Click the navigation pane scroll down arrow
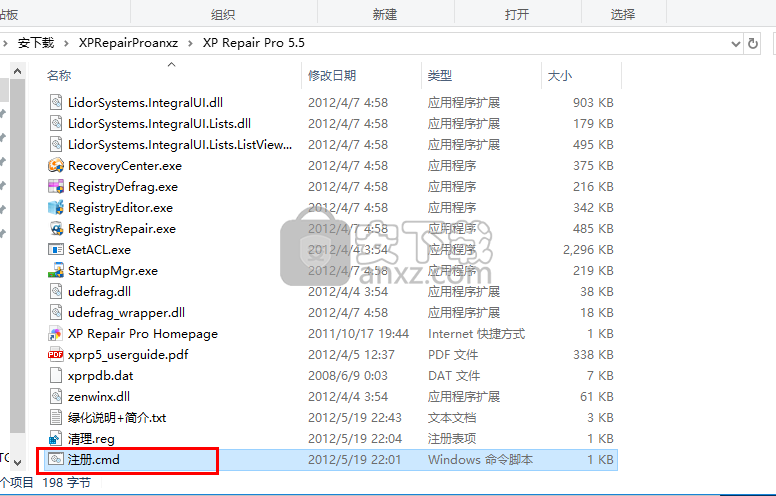 17,462
